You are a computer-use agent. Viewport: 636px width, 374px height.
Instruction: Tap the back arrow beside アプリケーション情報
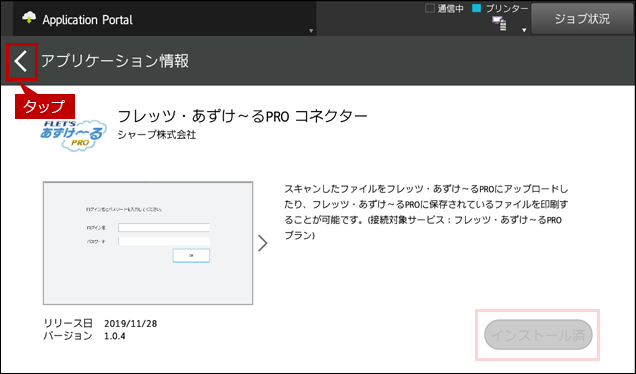[x=21, y=62]
